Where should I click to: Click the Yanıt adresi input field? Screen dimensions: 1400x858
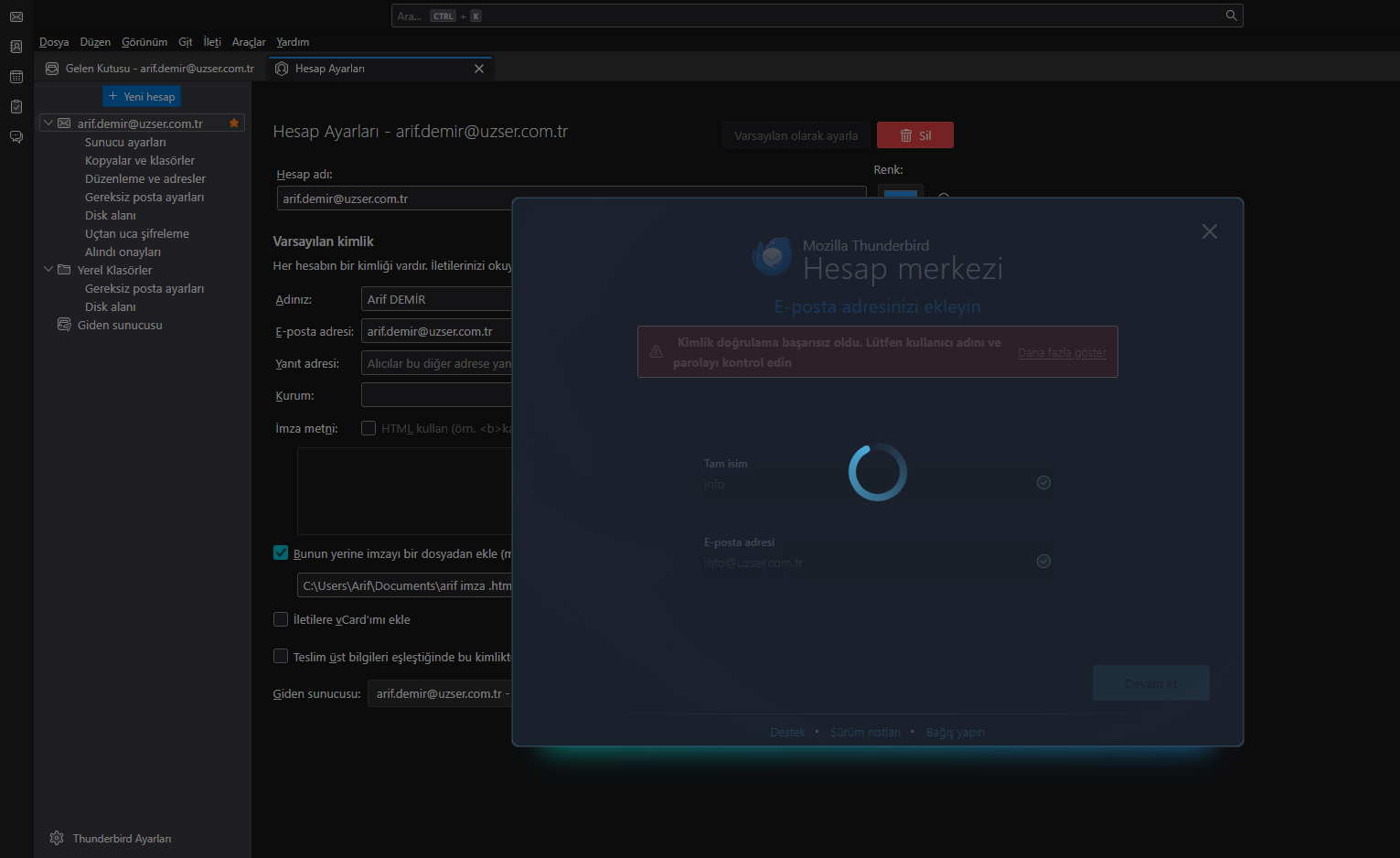[x=436, y=363]
